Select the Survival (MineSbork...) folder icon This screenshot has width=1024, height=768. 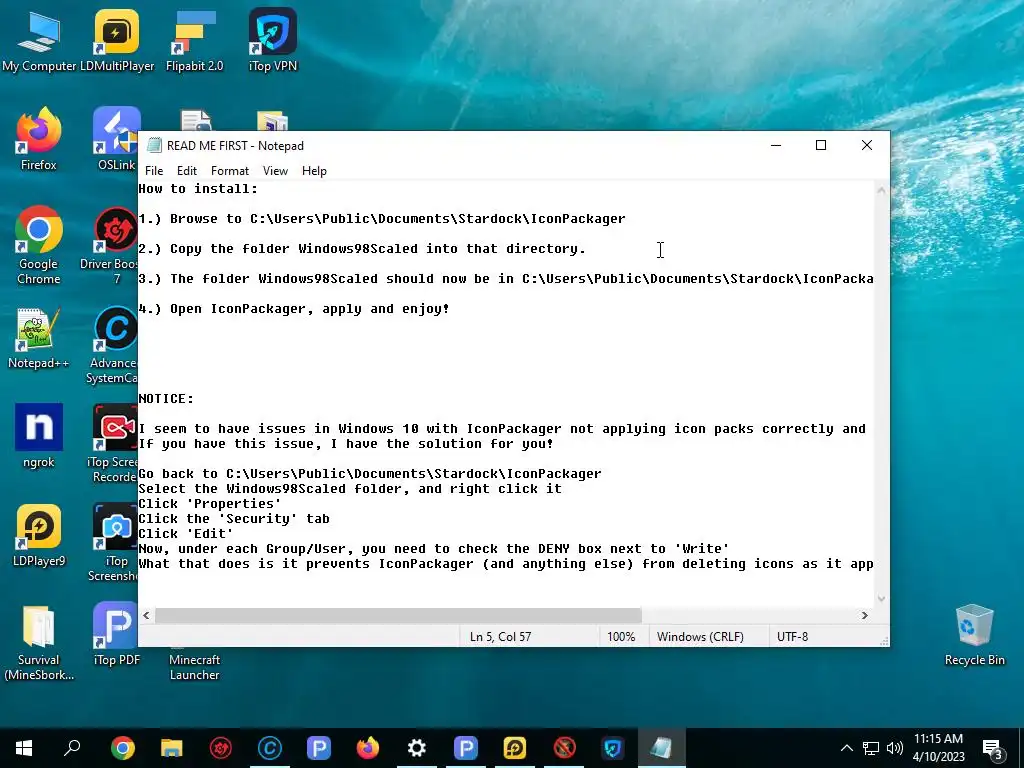coord(39,643)
